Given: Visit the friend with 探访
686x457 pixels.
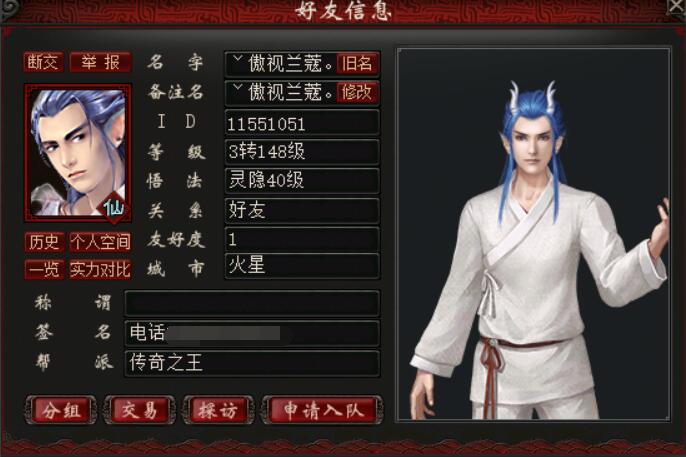Looking at the screenshot, I should click(x=218, y=410).
